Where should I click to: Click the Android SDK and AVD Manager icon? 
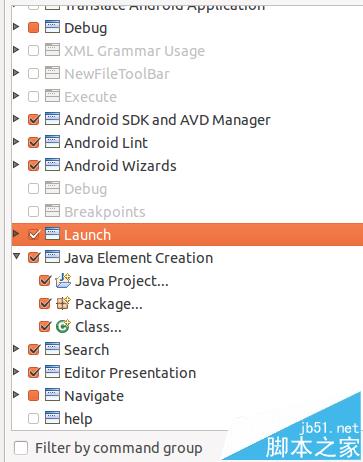pyautogui.click(x=52, y=119)
